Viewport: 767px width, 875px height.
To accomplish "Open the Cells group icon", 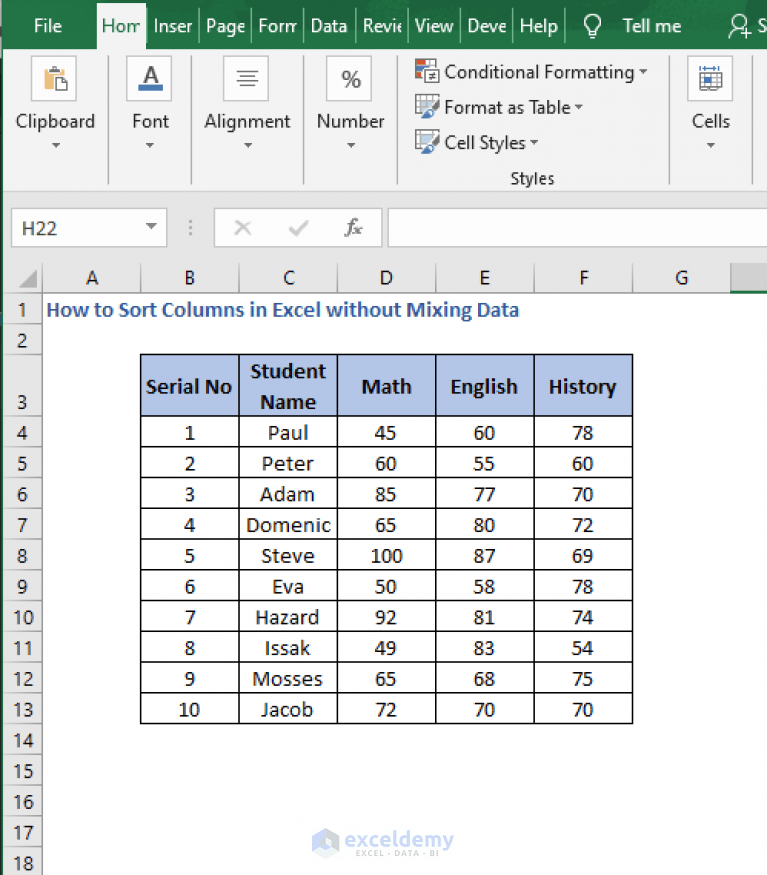I will 710,78.
